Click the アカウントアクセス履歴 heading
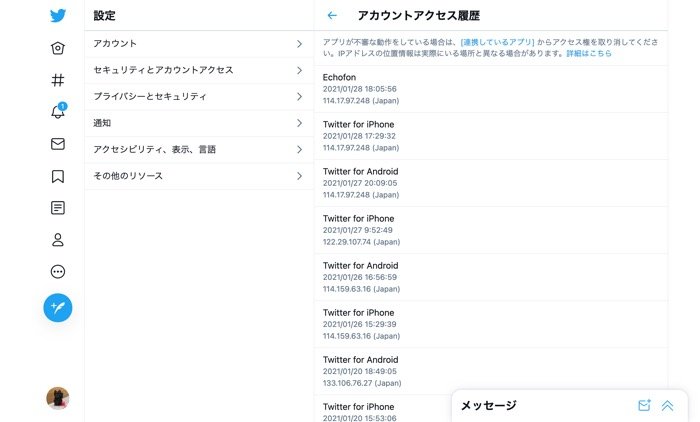This screenshot has width=700, height=422. (x=419, y=16)
